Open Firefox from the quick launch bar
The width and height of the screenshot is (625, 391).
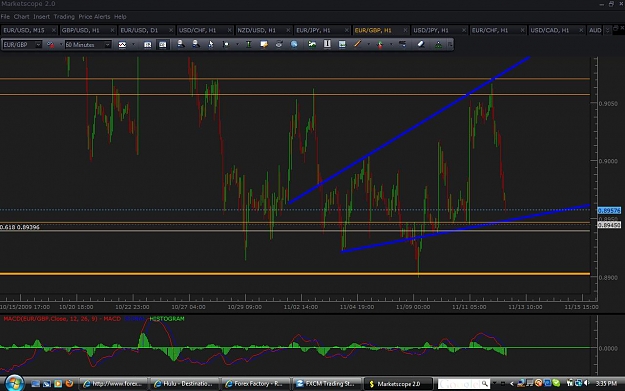tap(69, 383)
